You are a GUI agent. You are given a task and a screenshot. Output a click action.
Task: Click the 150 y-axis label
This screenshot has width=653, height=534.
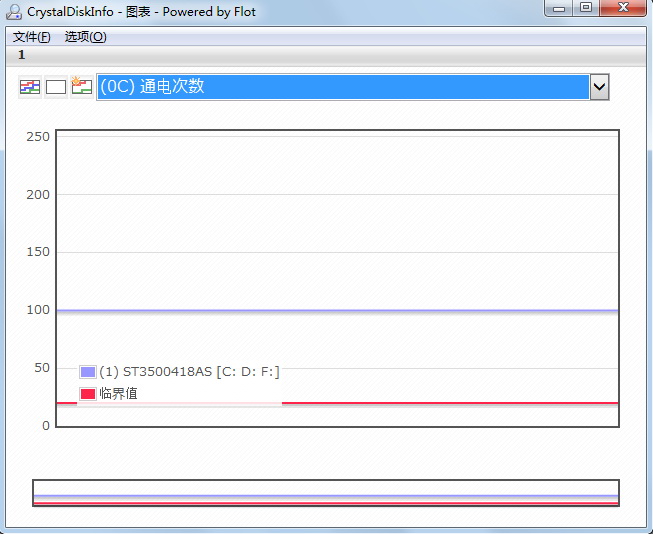38,252
